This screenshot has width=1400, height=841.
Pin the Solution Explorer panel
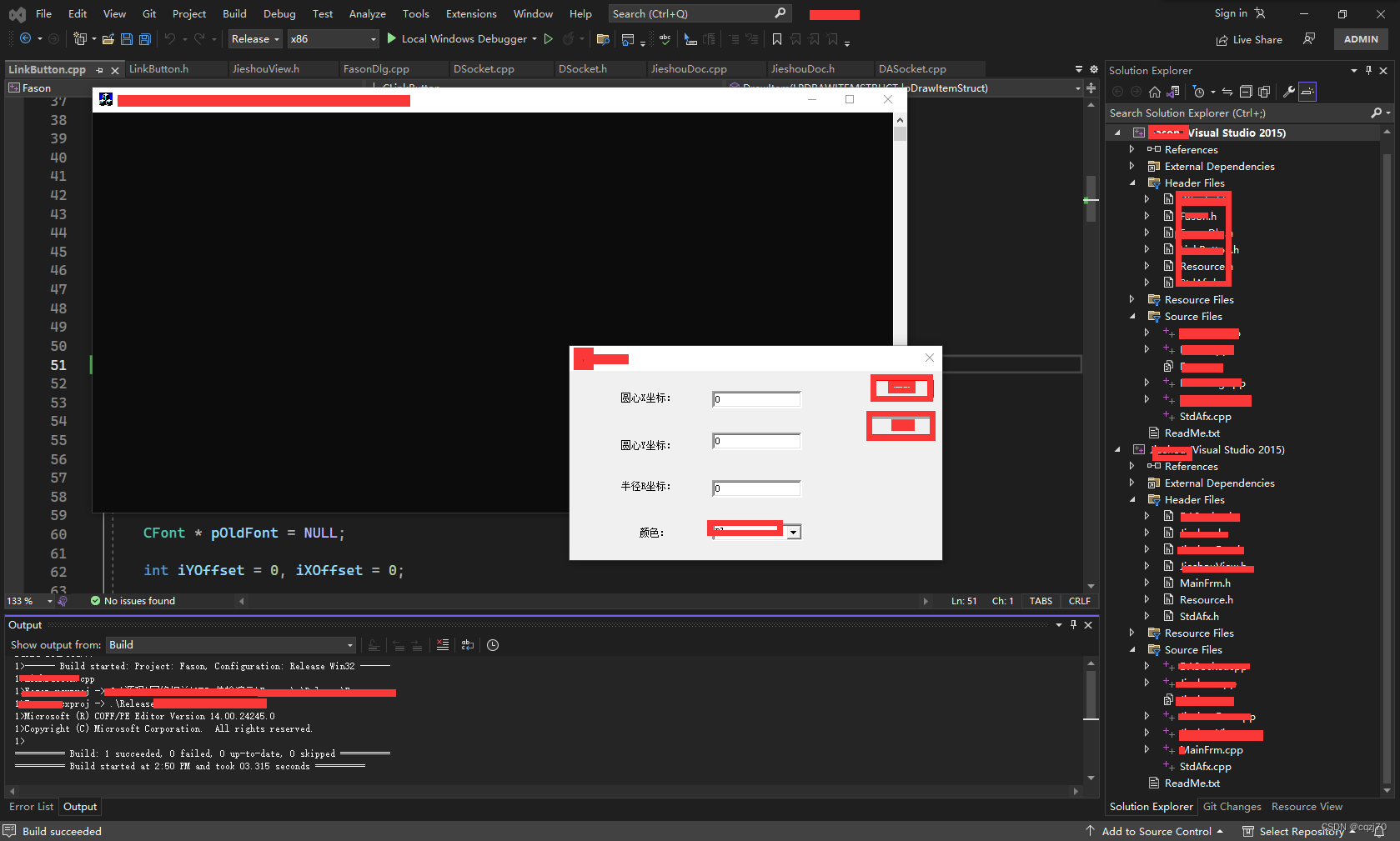point(1369,70)
